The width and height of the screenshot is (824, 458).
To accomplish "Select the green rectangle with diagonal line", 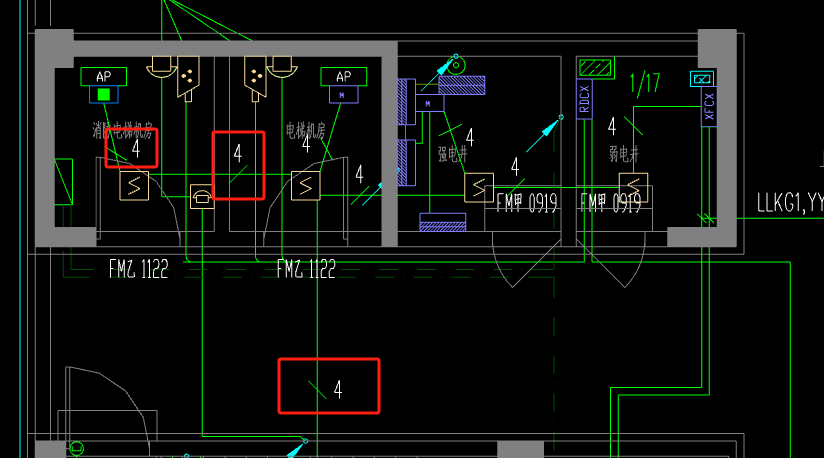I will coord(64,181).
